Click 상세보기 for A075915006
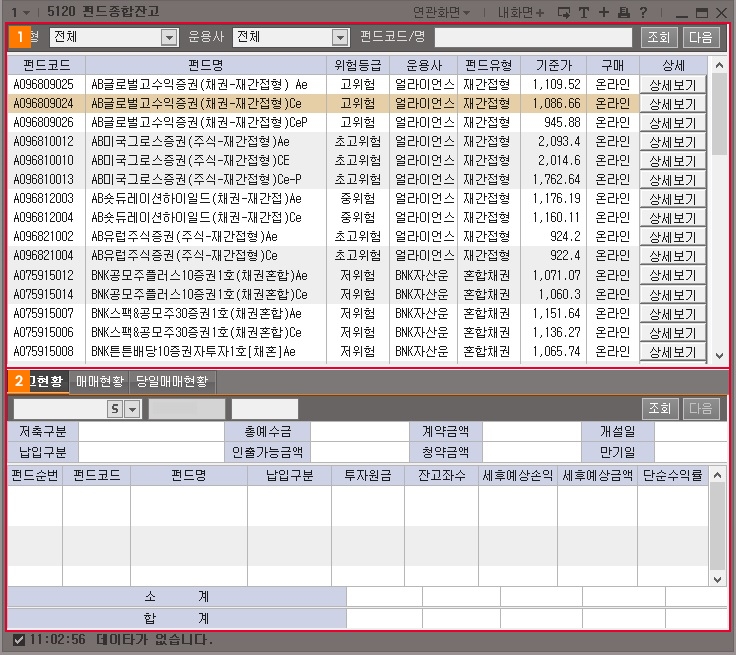Image resolution: width=736 pixels, height=655 pixels. (673, 333)
